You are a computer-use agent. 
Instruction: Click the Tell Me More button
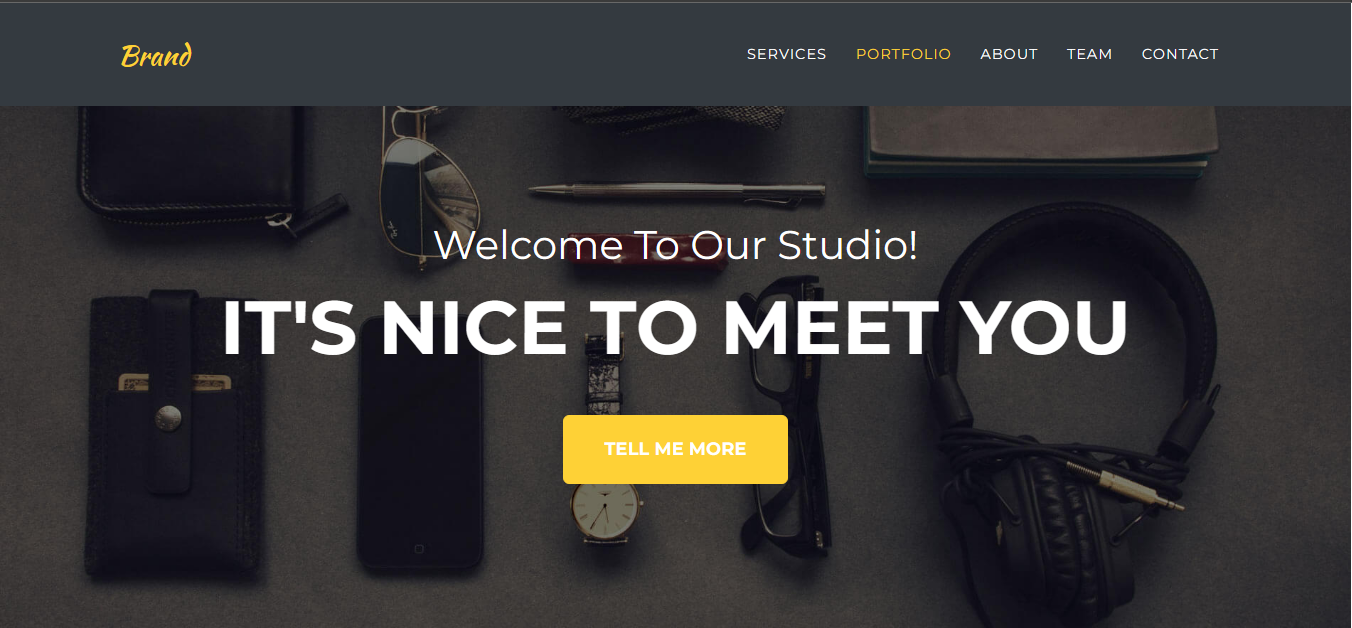(675, 449)
